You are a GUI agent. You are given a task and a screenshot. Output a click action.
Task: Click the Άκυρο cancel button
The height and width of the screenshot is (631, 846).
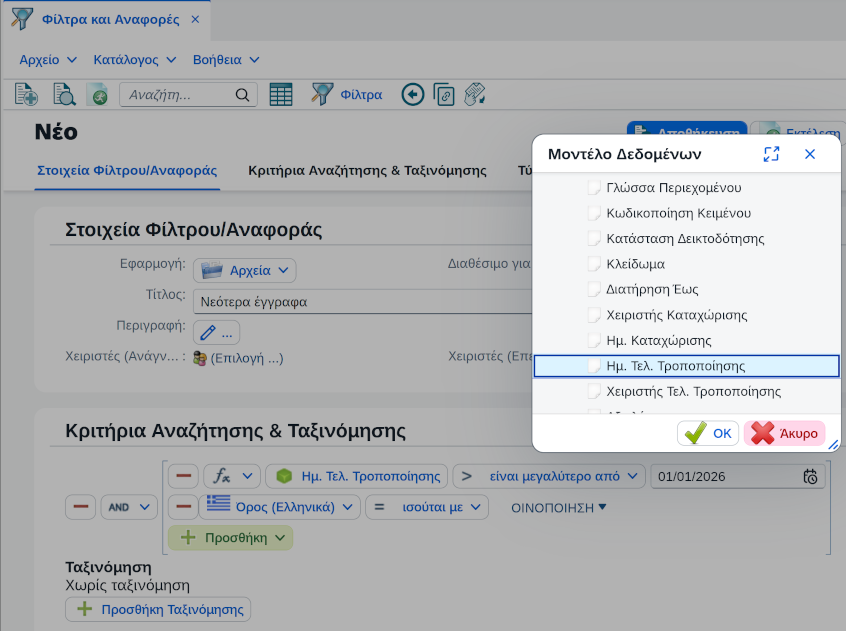(784, 433)
